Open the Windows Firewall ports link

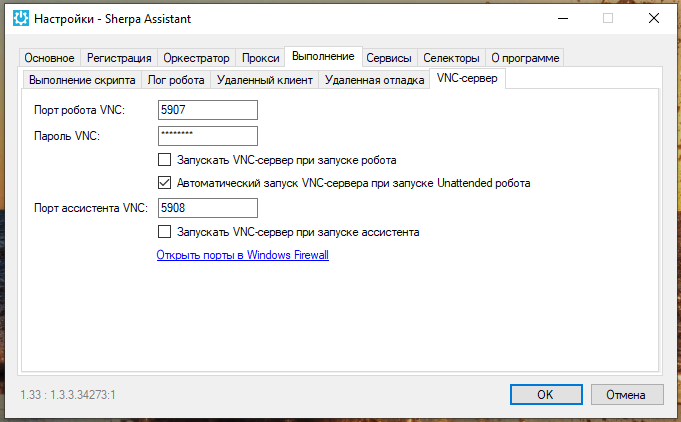click(242, 255)
